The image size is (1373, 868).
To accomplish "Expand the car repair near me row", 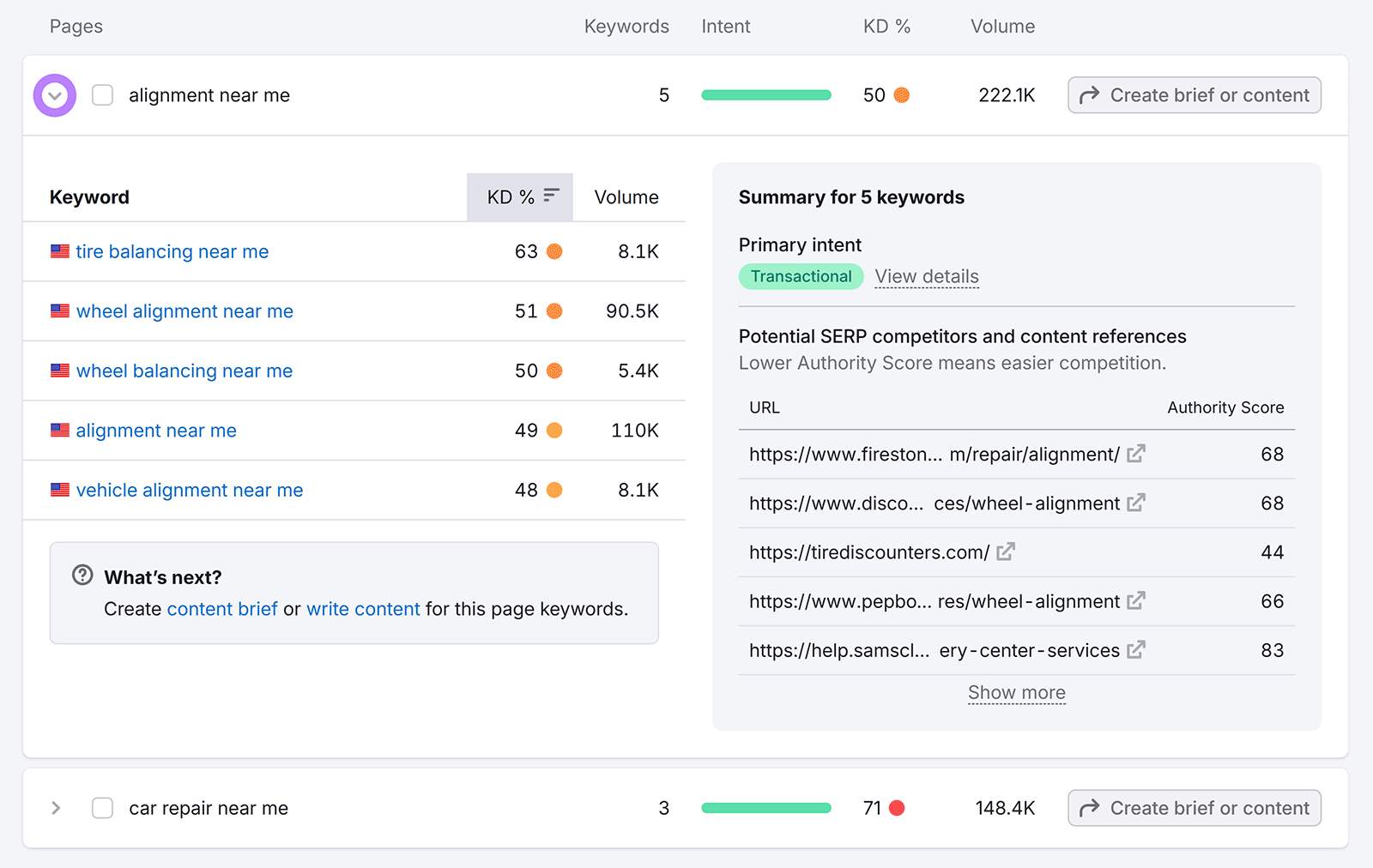I will (55, 807).
